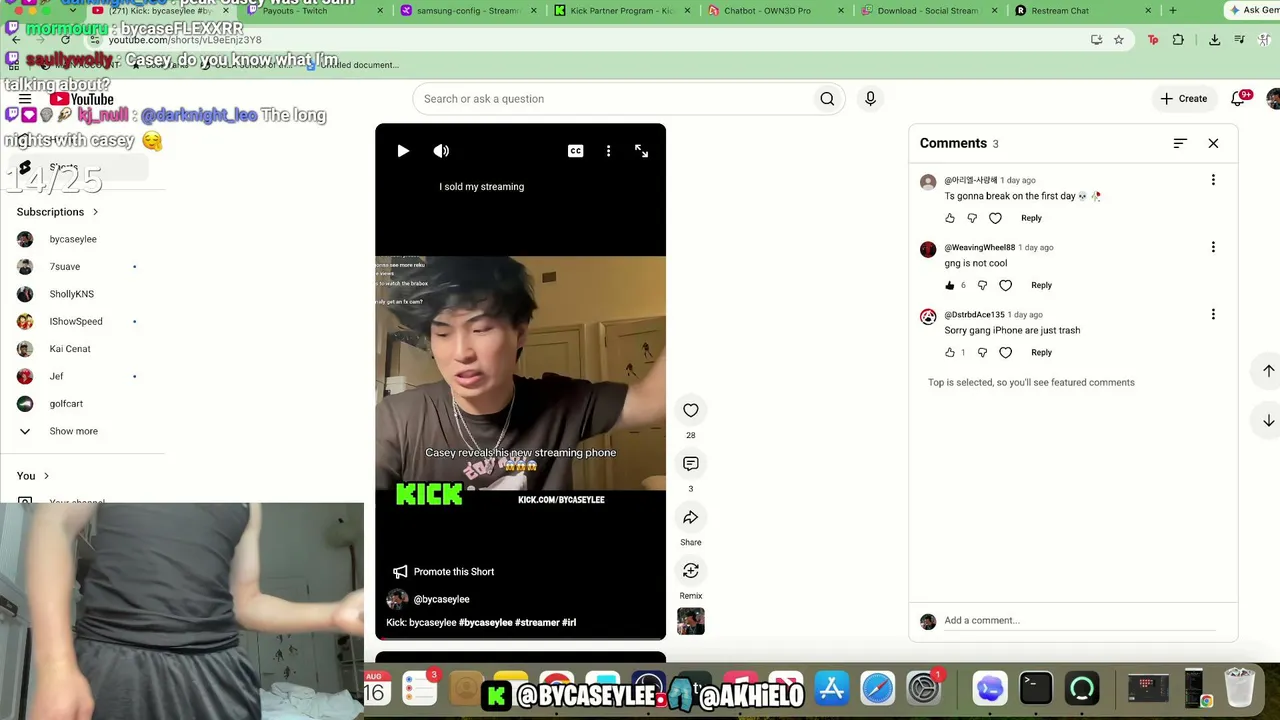Screen dimensions: 1280x720
Task: Click the search magnifier button
Action: click(827, 99)
